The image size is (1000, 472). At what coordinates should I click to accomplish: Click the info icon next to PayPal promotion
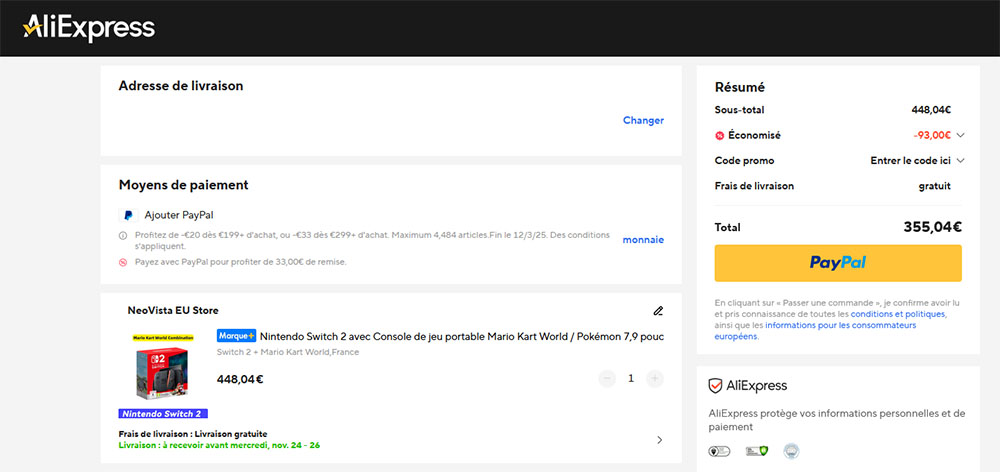coord(123,236)
